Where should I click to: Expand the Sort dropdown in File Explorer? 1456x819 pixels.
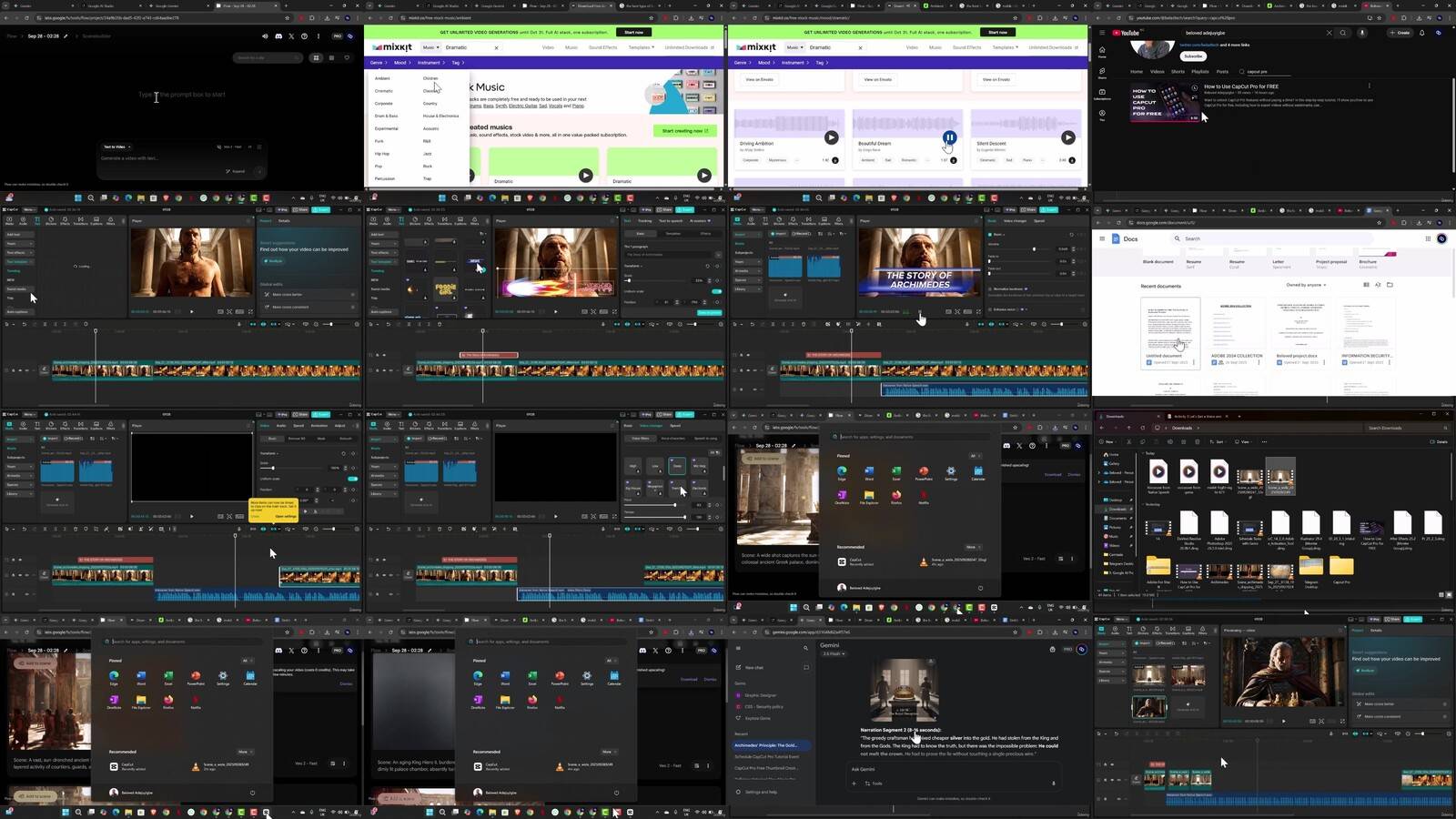[x=1220, y=441]
